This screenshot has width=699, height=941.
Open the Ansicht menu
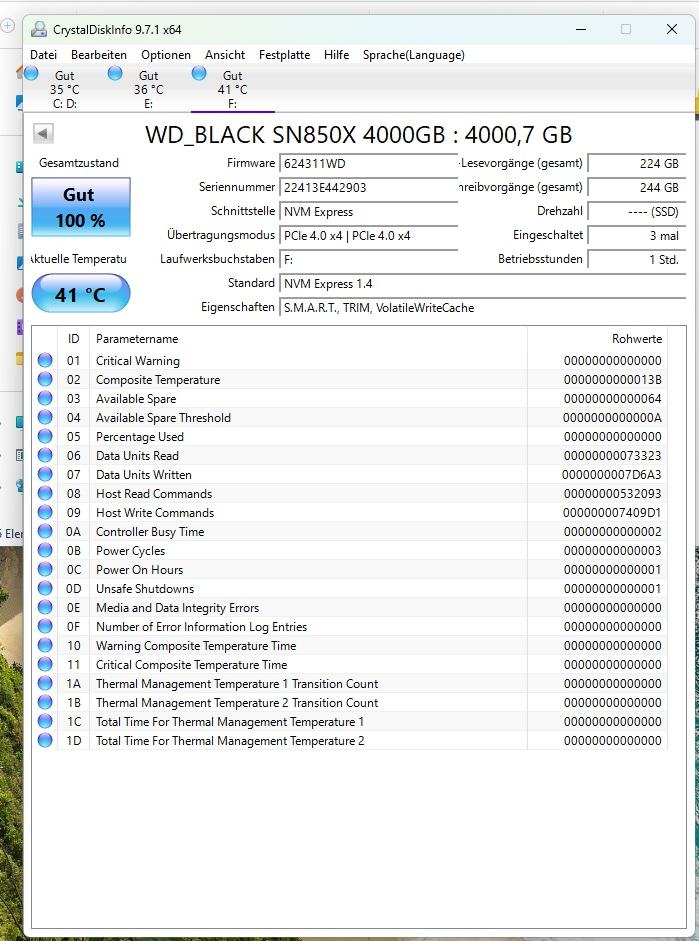click(225, 55)
